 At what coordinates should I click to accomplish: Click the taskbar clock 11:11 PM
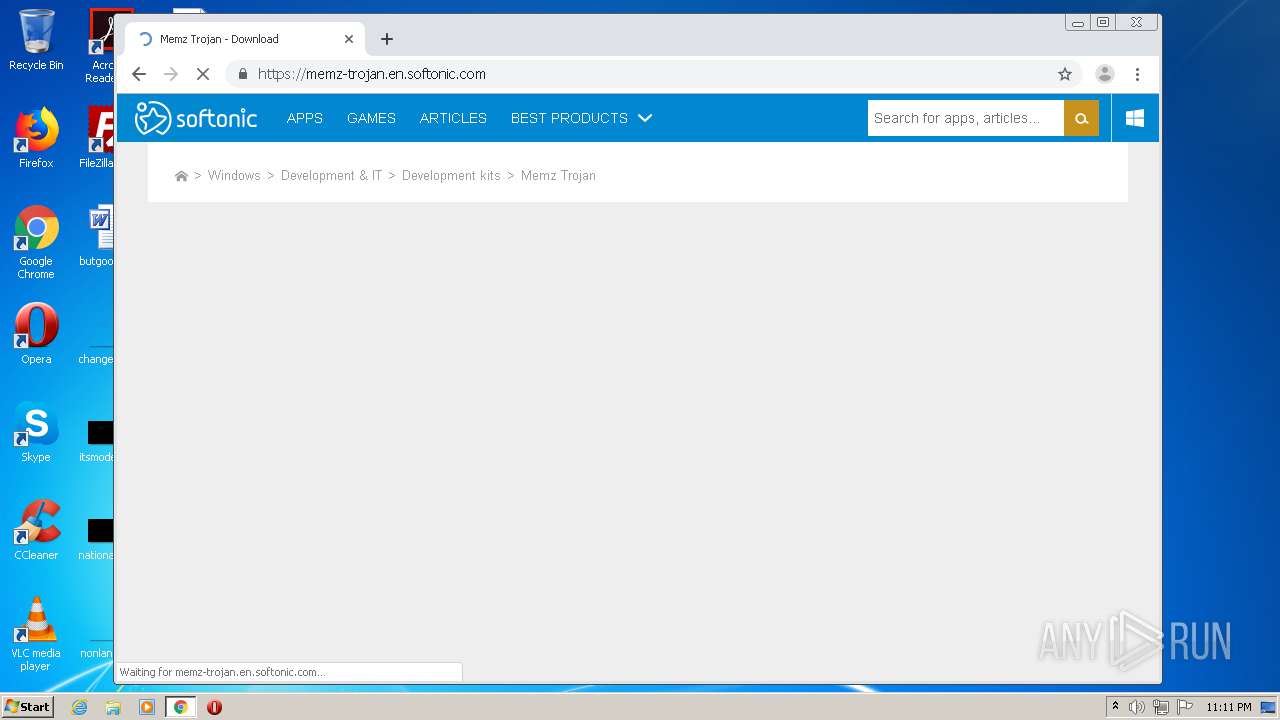click(1229, 707)
